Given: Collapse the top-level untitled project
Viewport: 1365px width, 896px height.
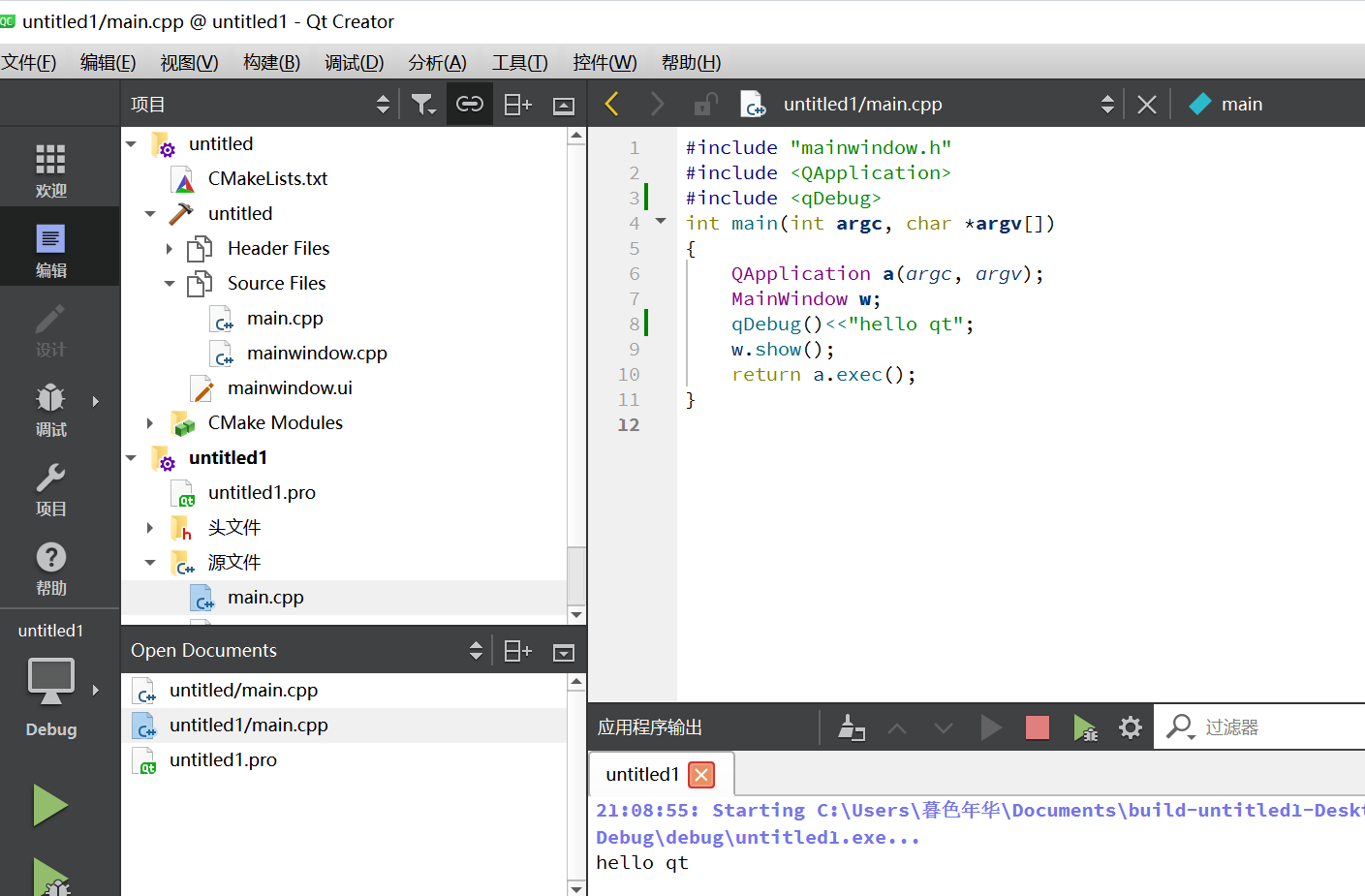Looking at the screenshot, I should pos(131,144).
